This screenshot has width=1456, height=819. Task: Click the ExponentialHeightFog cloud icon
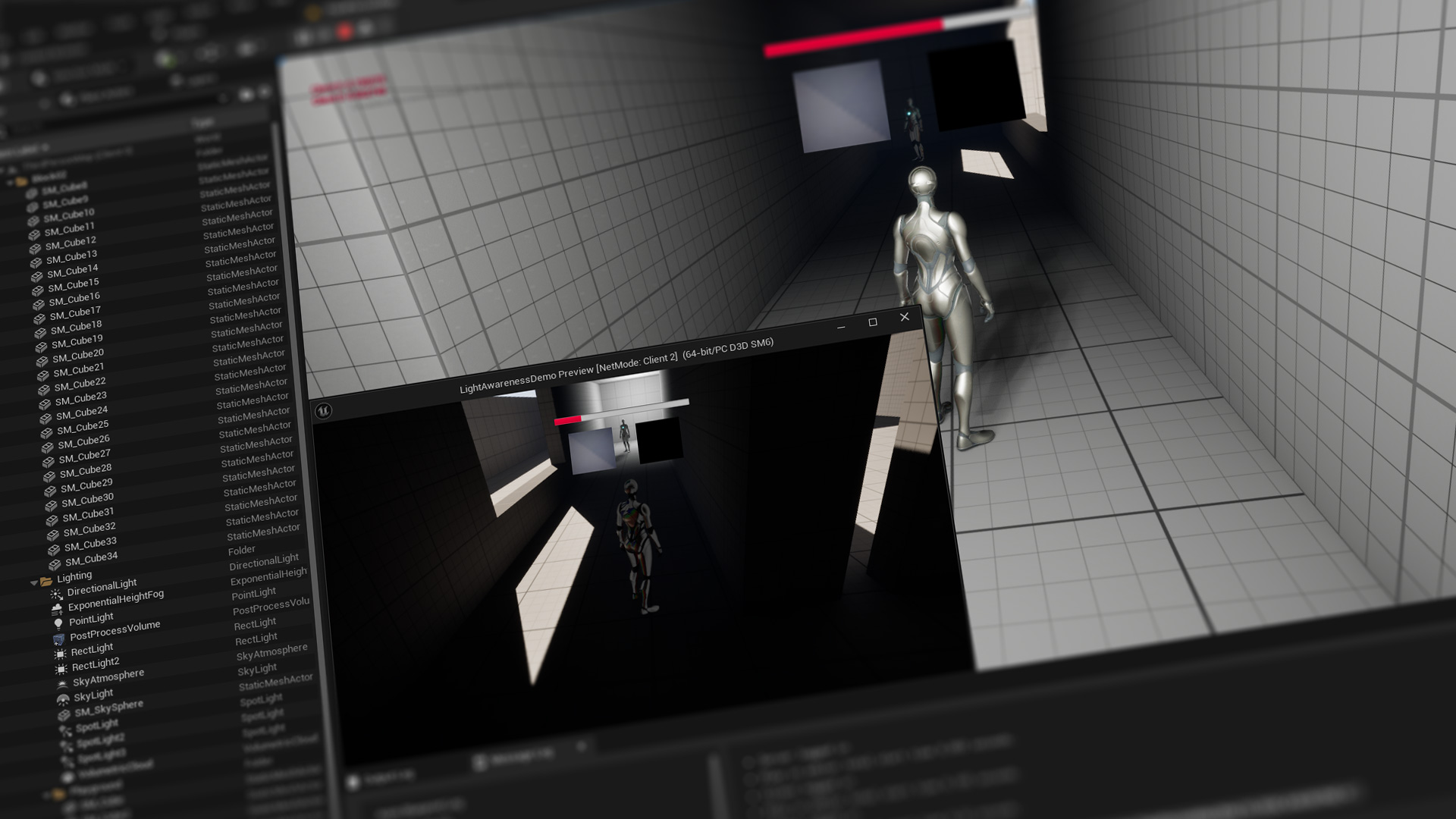tap(57, 609)
